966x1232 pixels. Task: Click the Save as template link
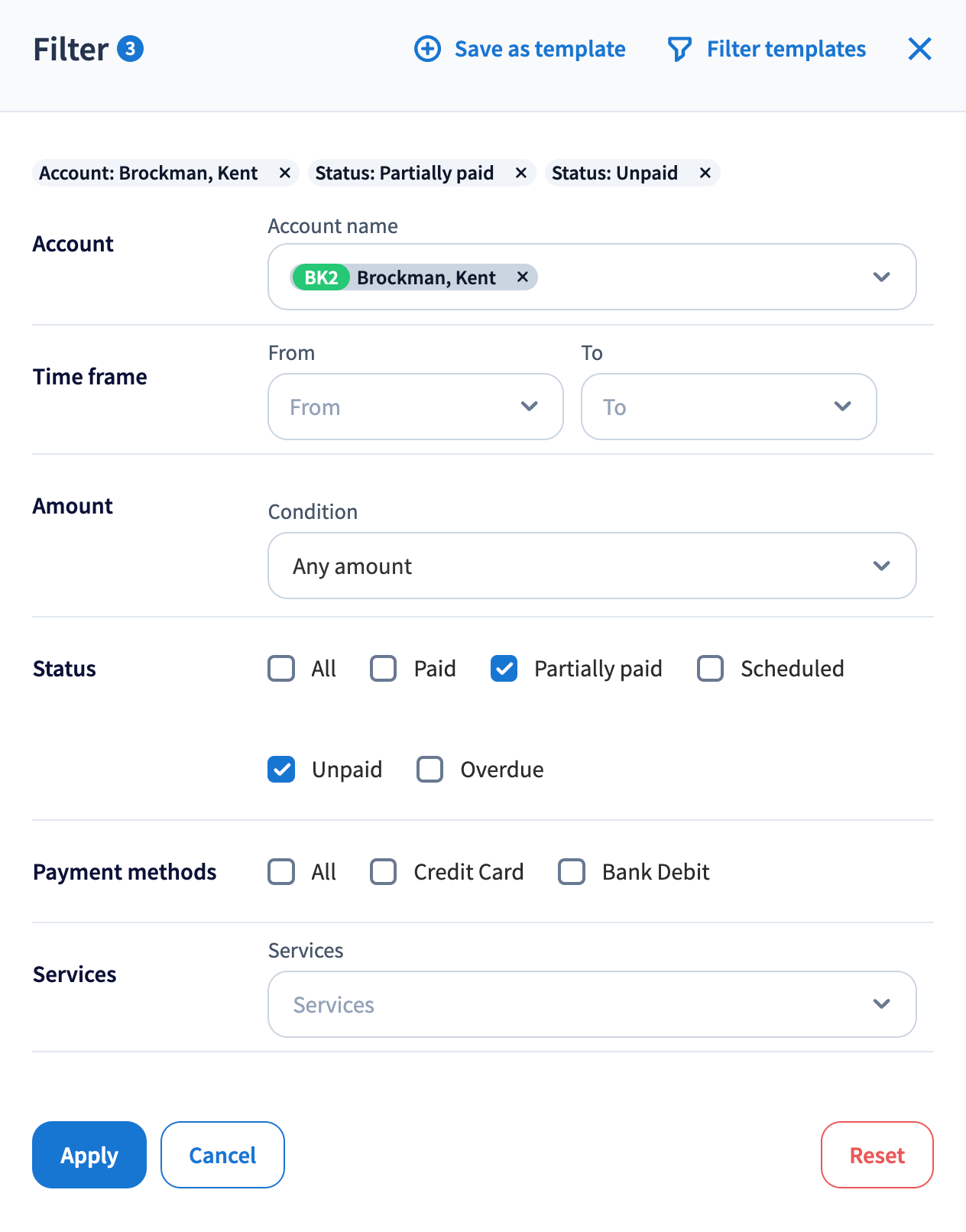pos(540,49)
